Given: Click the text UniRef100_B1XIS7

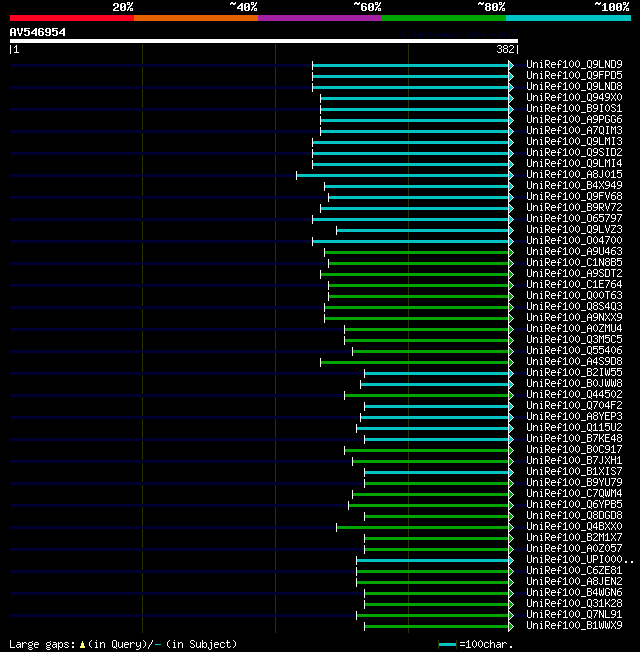Looking at the screenshot, I should pyautogui.click(x=574, y=472).
